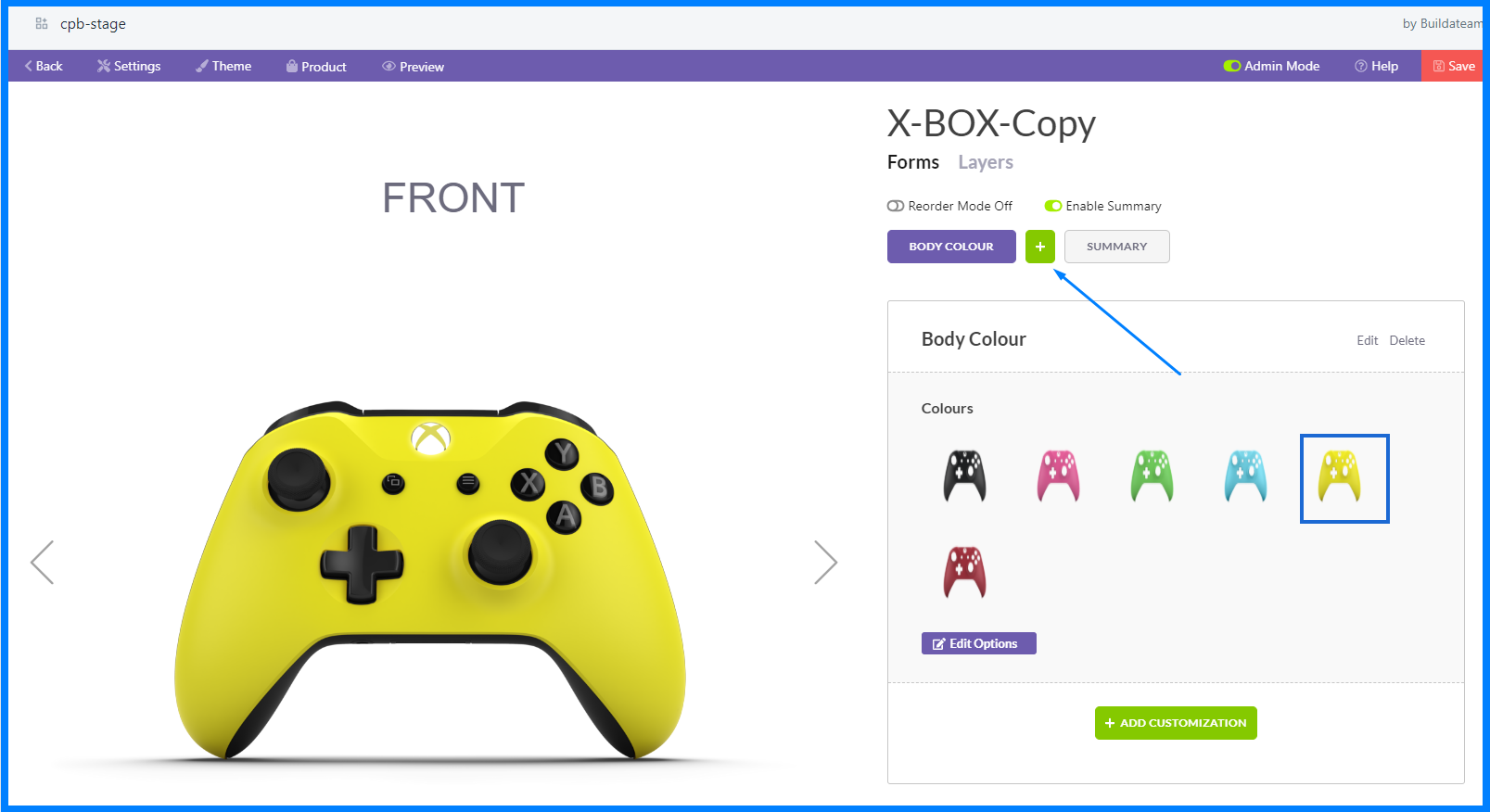This screenshot has height=812, width=1490.
Task: Select the black controller colour icon
Action: coord(964,476)
